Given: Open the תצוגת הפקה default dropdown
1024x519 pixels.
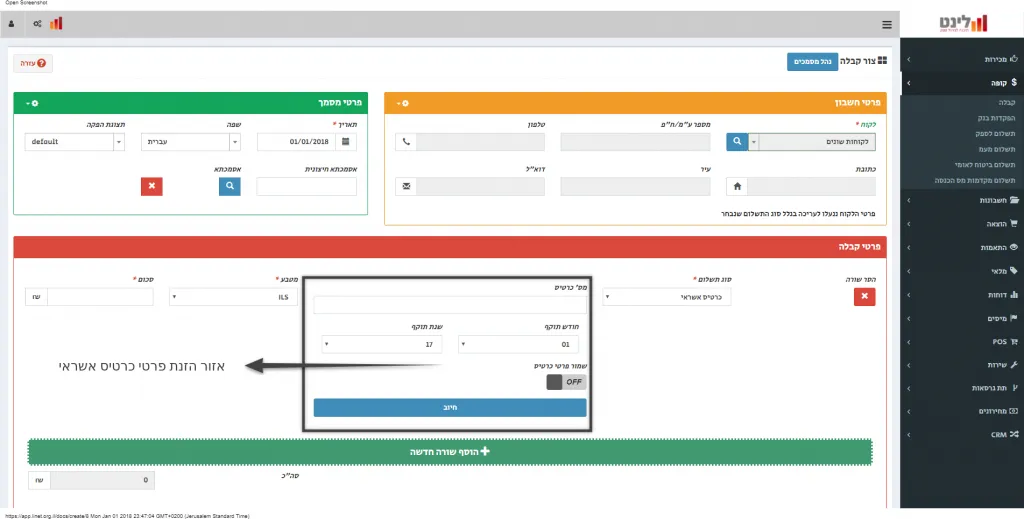Looking at the screenshot, I should pyautogui.click(x=74, y=142).
